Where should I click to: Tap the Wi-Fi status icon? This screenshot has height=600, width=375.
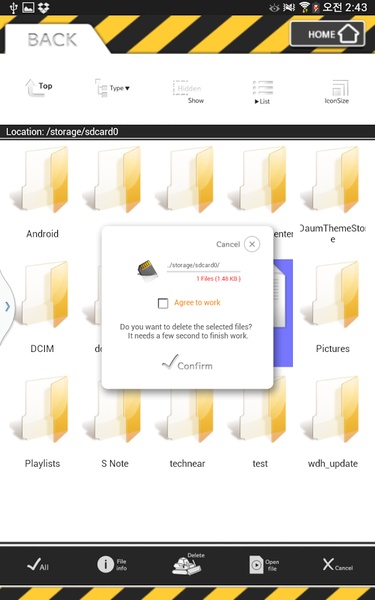305,7
